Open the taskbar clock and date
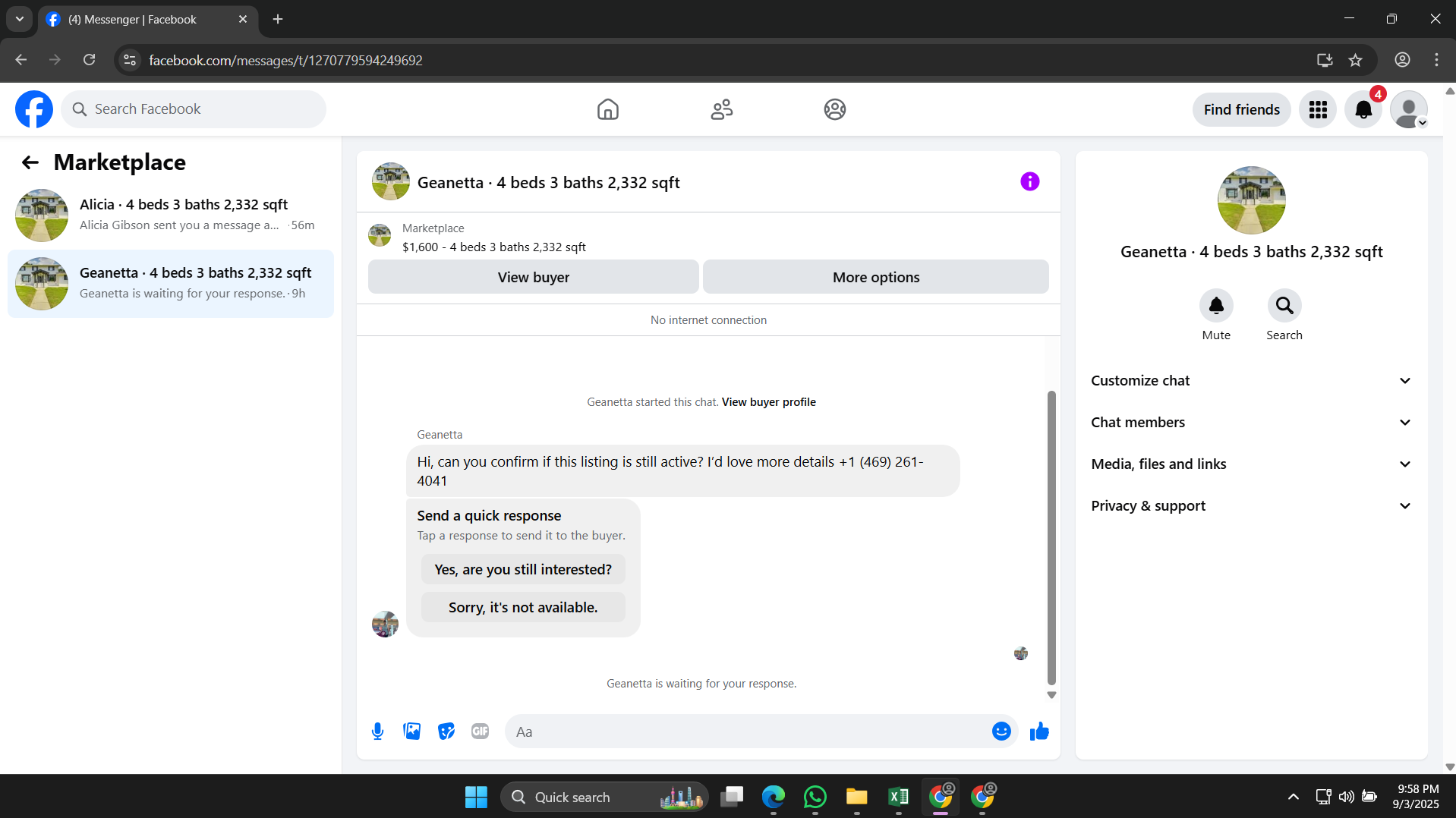The image size is (1456, 818). [x=1417, y=797]
